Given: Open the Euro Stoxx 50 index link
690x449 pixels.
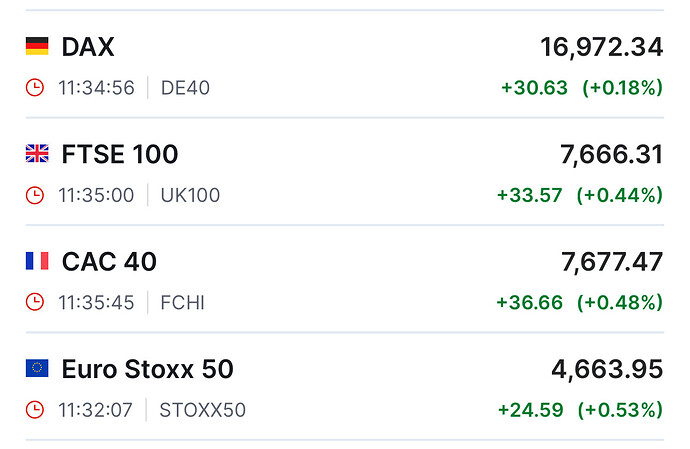Looking at the screenshot, I should click(147, 369).
